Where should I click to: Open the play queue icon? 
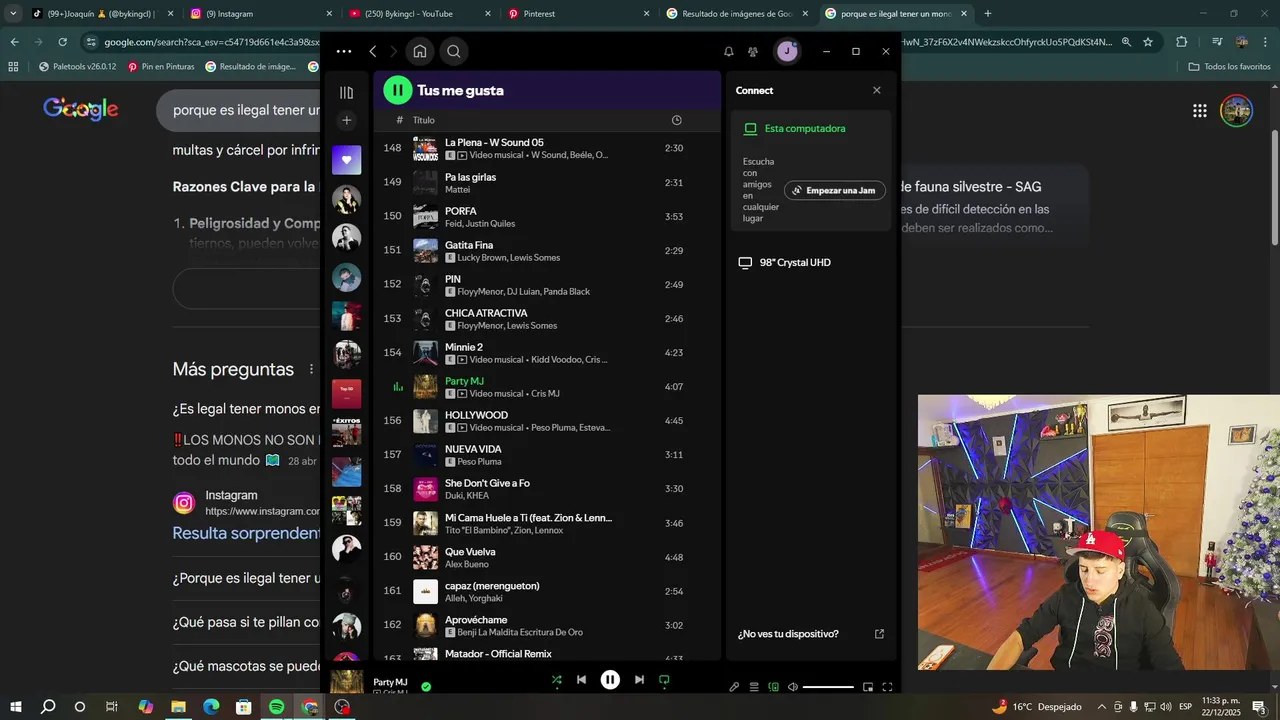pos(754,687)
